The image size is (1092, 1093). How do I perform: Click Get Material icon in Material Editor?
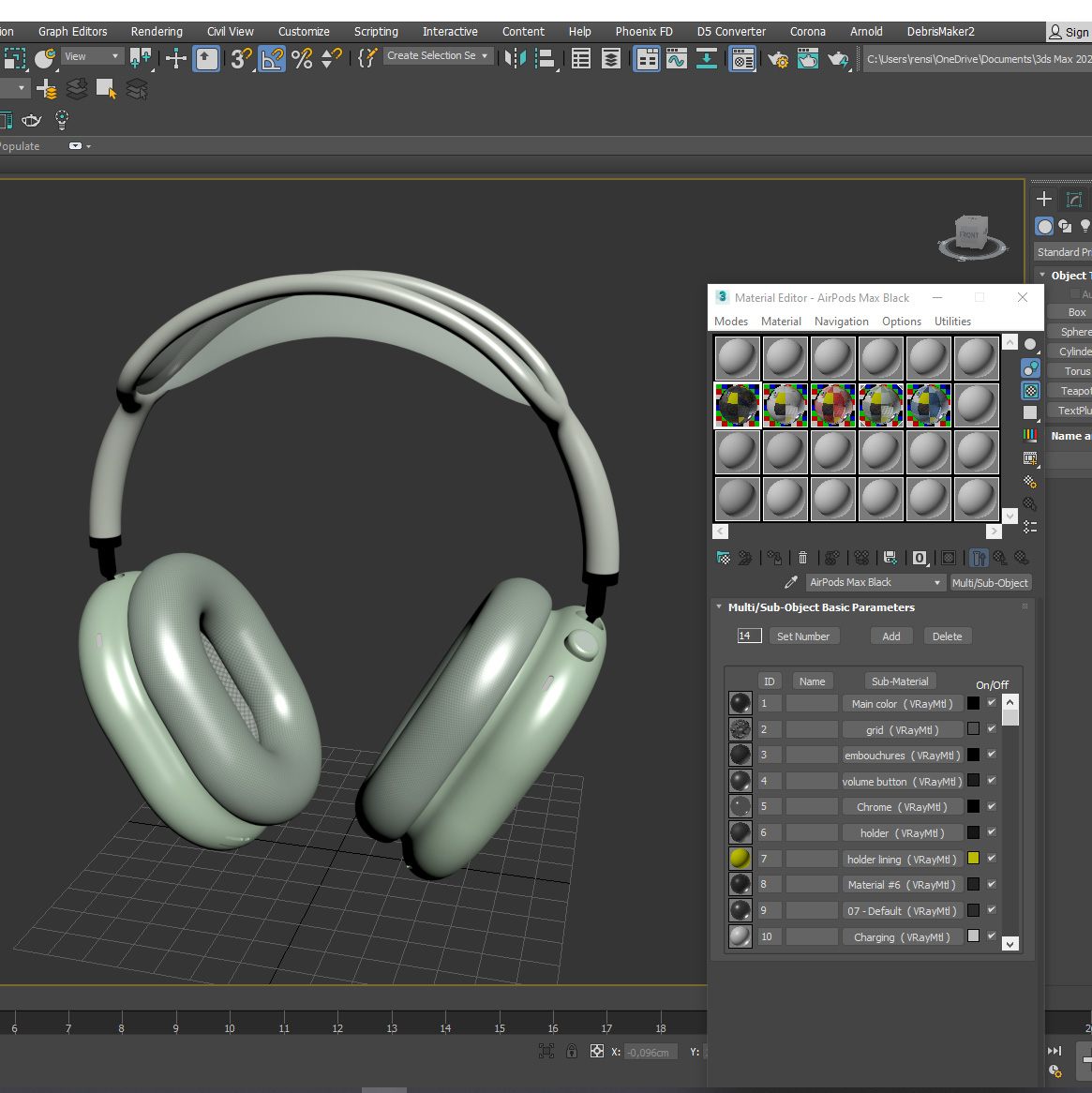[724, 558]
